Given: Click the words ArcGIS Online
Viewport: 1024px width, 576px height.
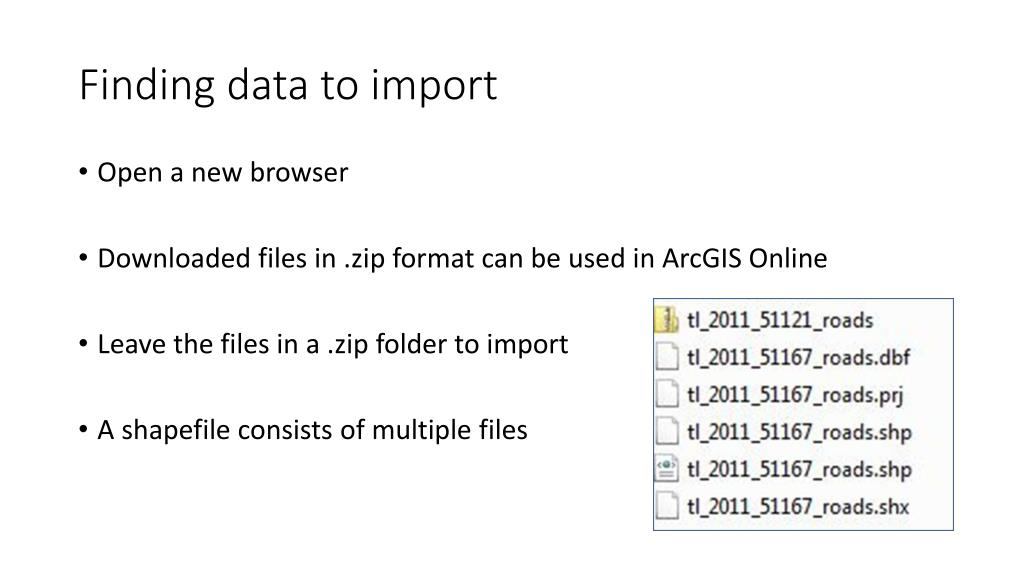Looking at the screenshot, I should [x=744, y=259].
